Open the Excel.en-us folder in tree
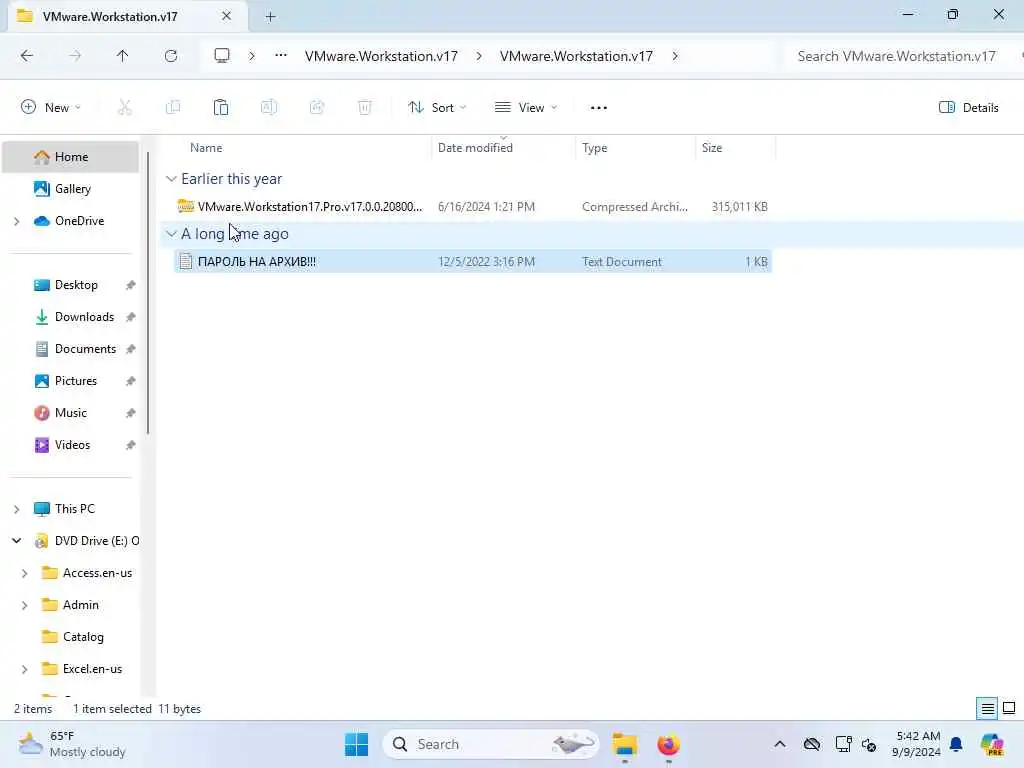 pos(92,669)
